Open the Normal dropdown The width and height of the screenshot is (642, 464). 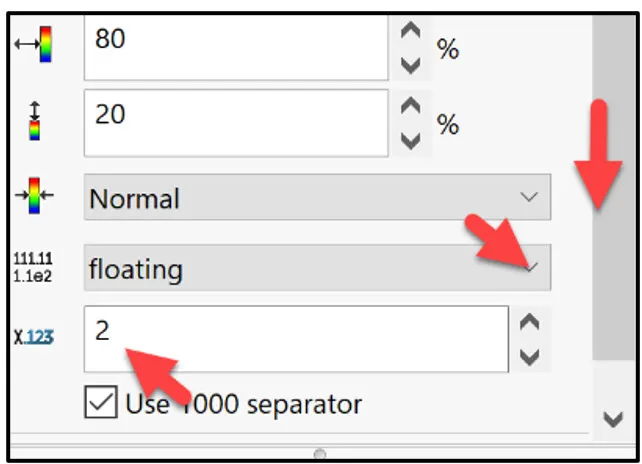(x=317, y=197)
